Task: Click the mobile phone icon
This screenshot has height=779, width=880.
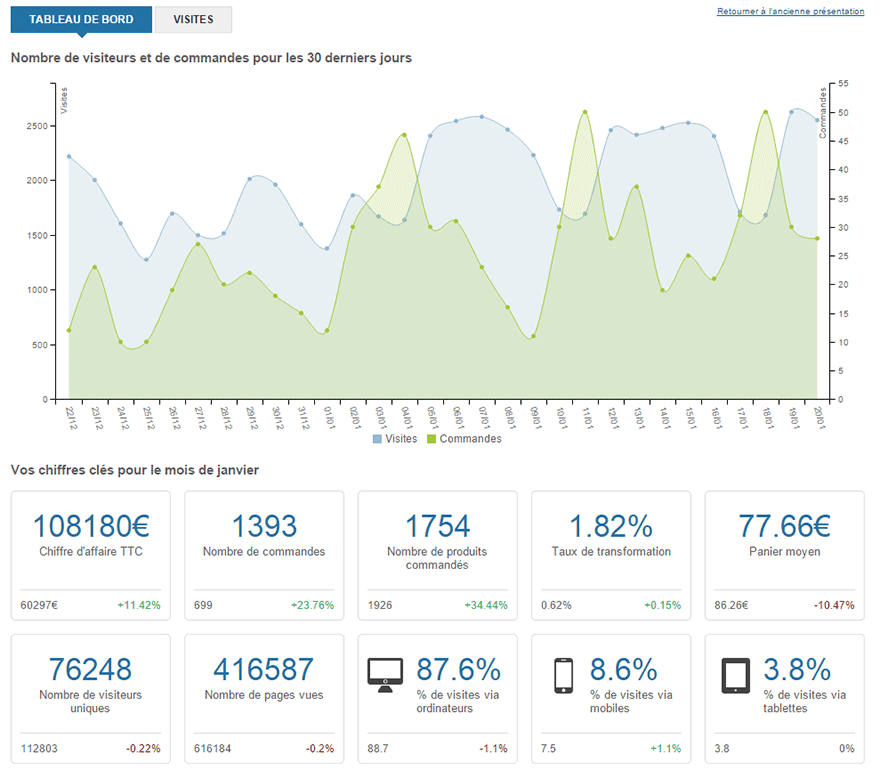Action: (563, 676)
